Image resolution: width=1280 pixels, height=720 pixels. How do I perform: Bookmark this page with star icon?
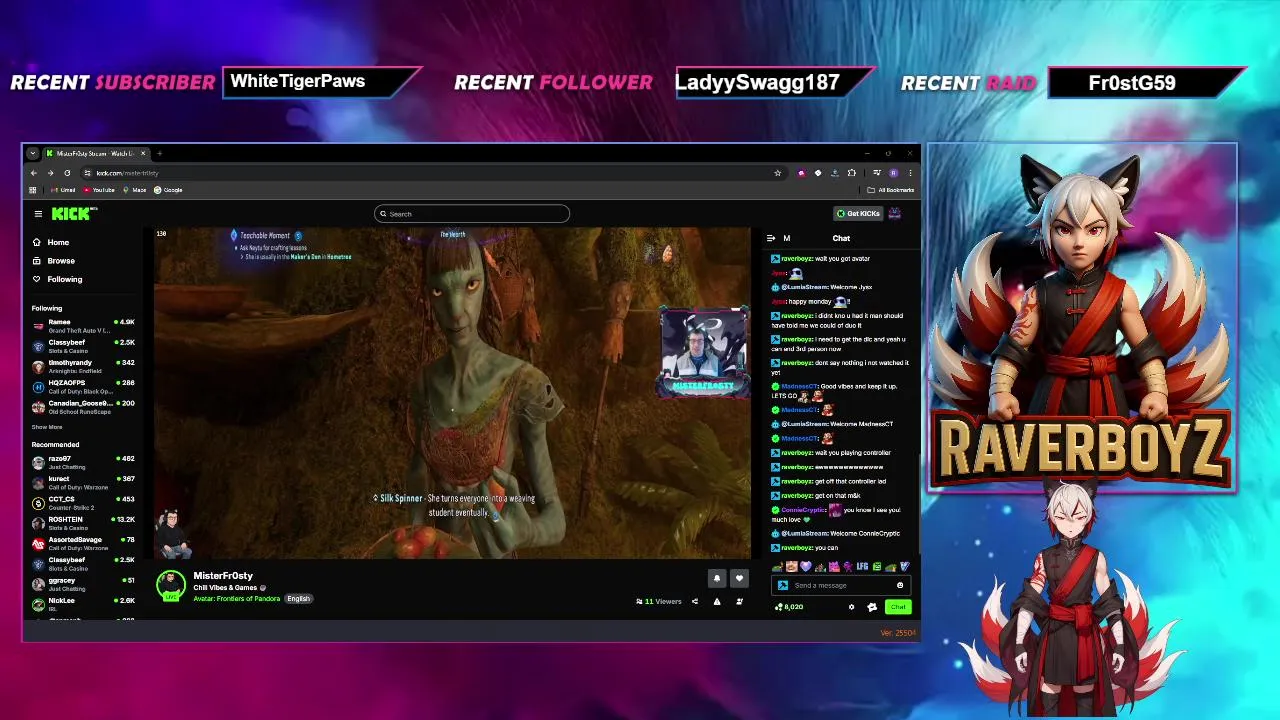(777, 173)
